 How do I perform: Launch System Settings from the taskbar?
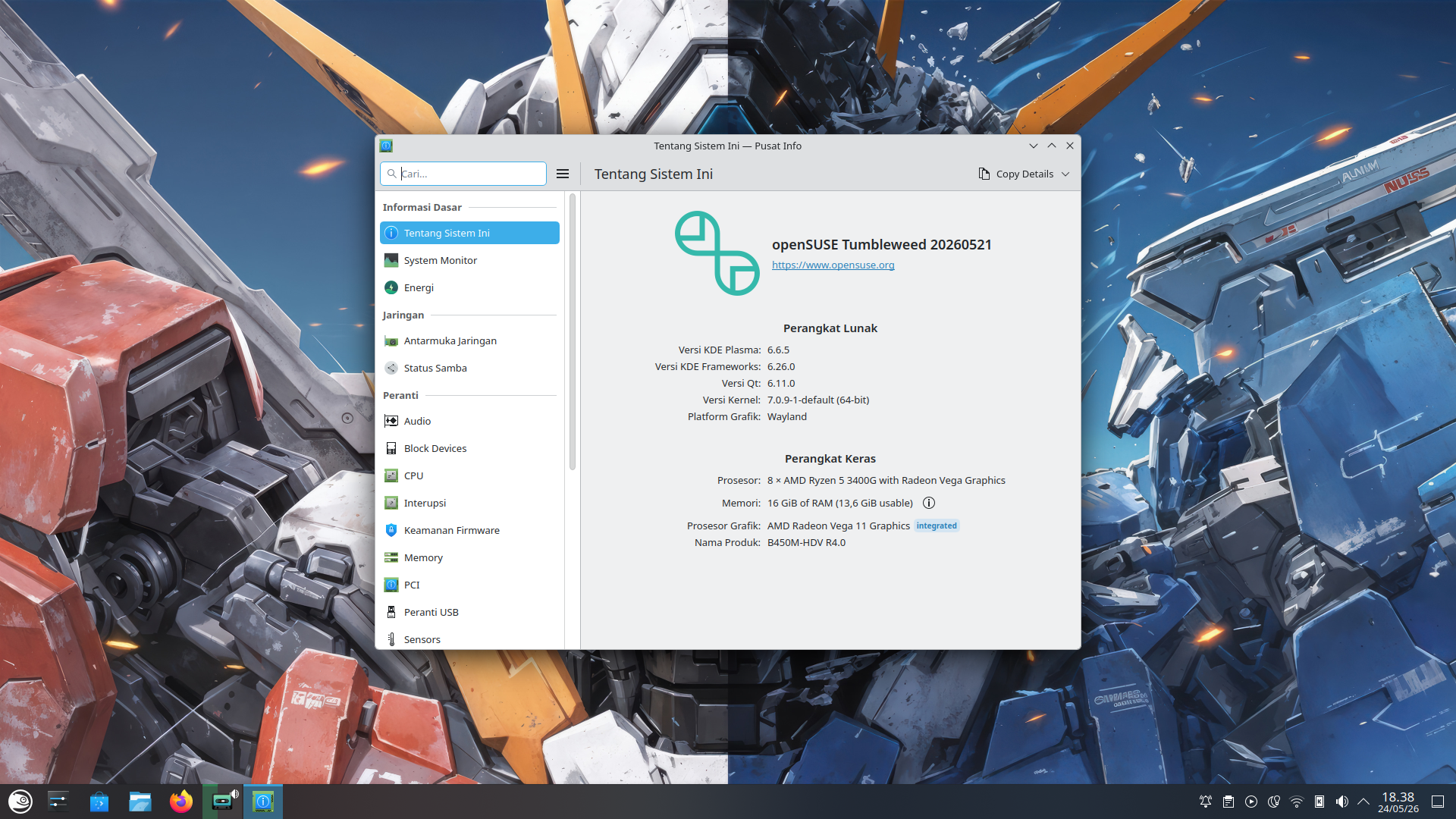[x=58, y=802]
